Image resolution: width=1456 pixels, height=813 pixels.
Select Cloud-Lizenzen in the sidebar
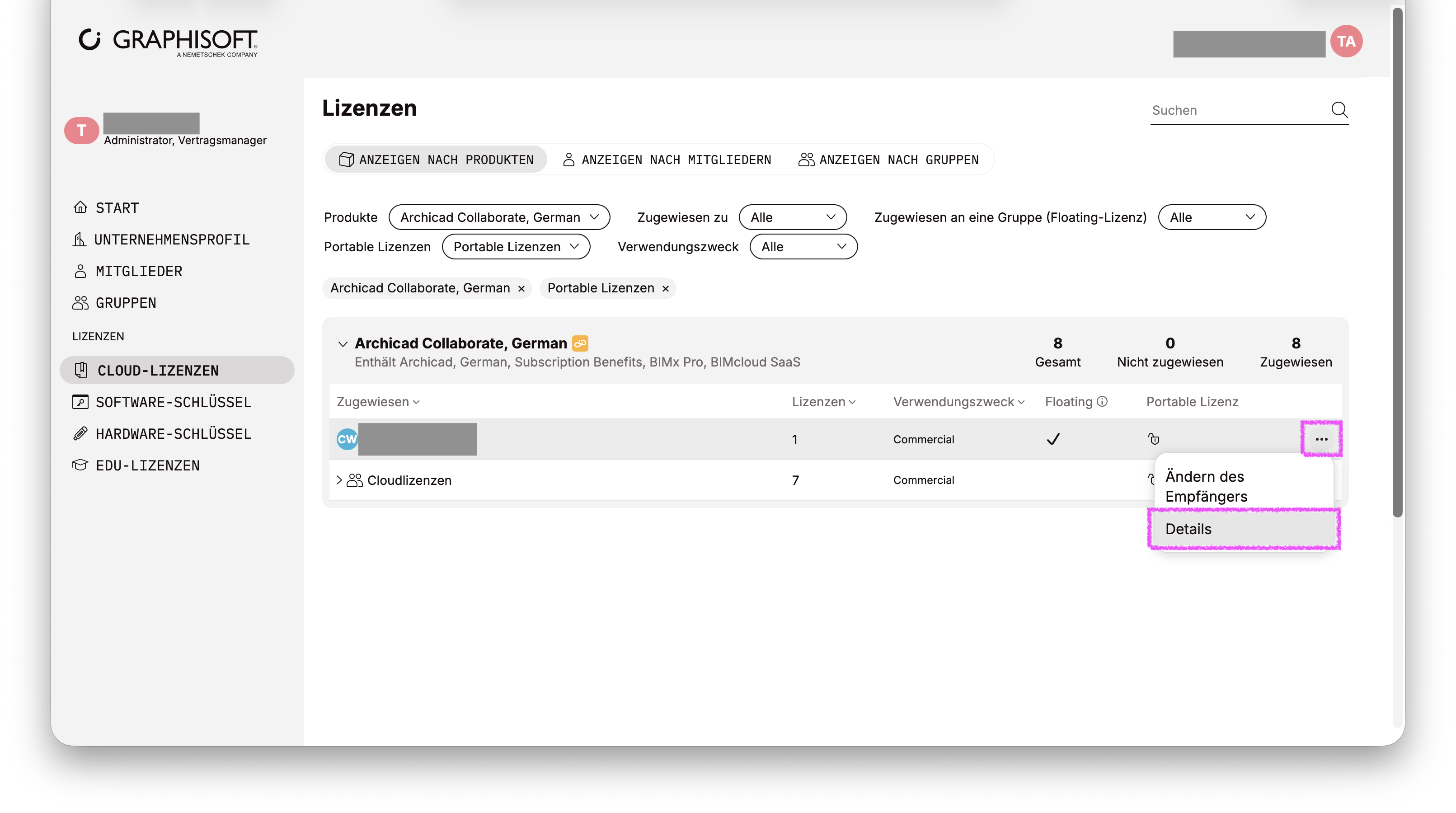177,370
